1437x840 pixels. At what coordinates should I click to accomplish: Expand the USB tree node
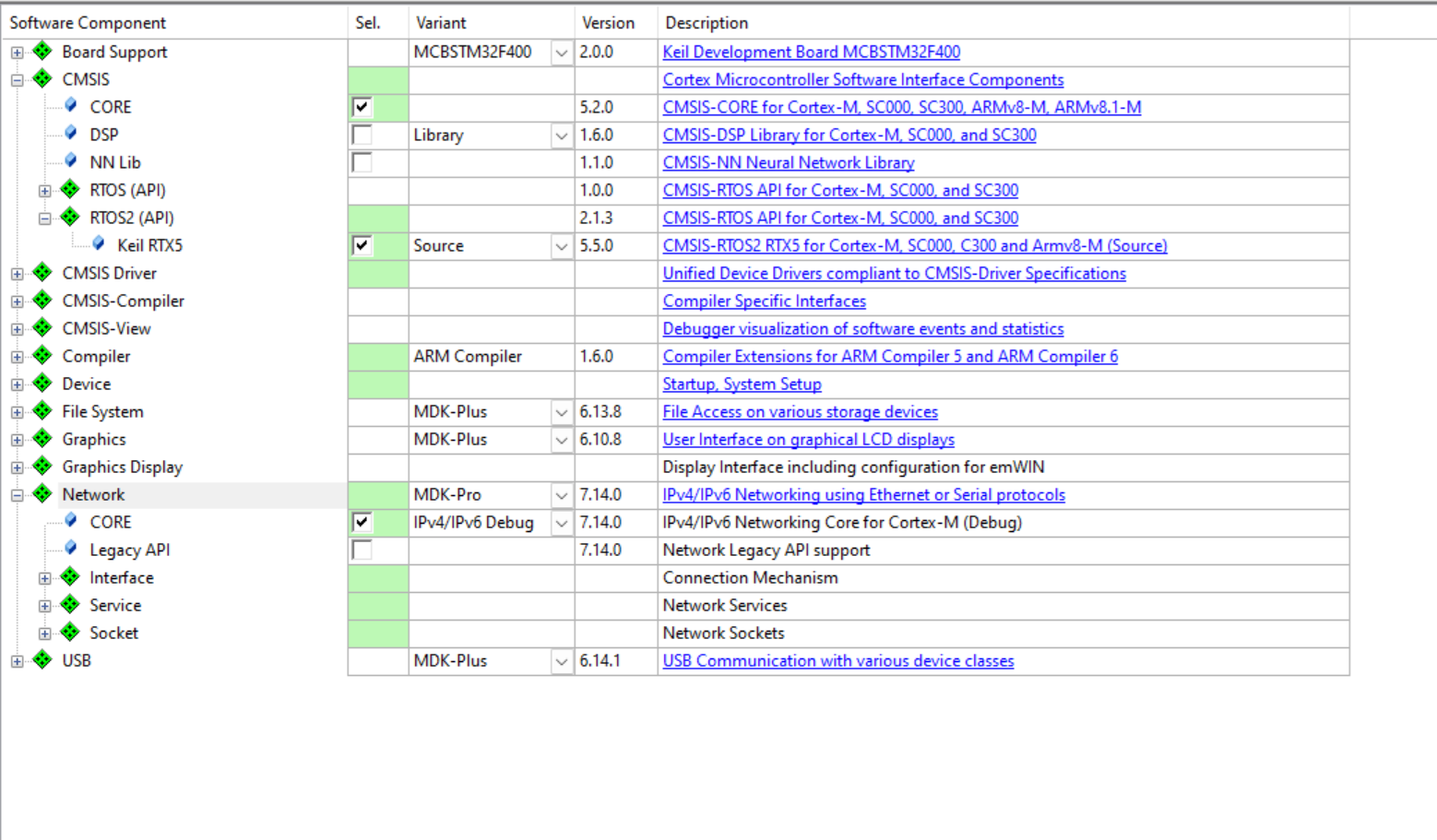[17, 661]
